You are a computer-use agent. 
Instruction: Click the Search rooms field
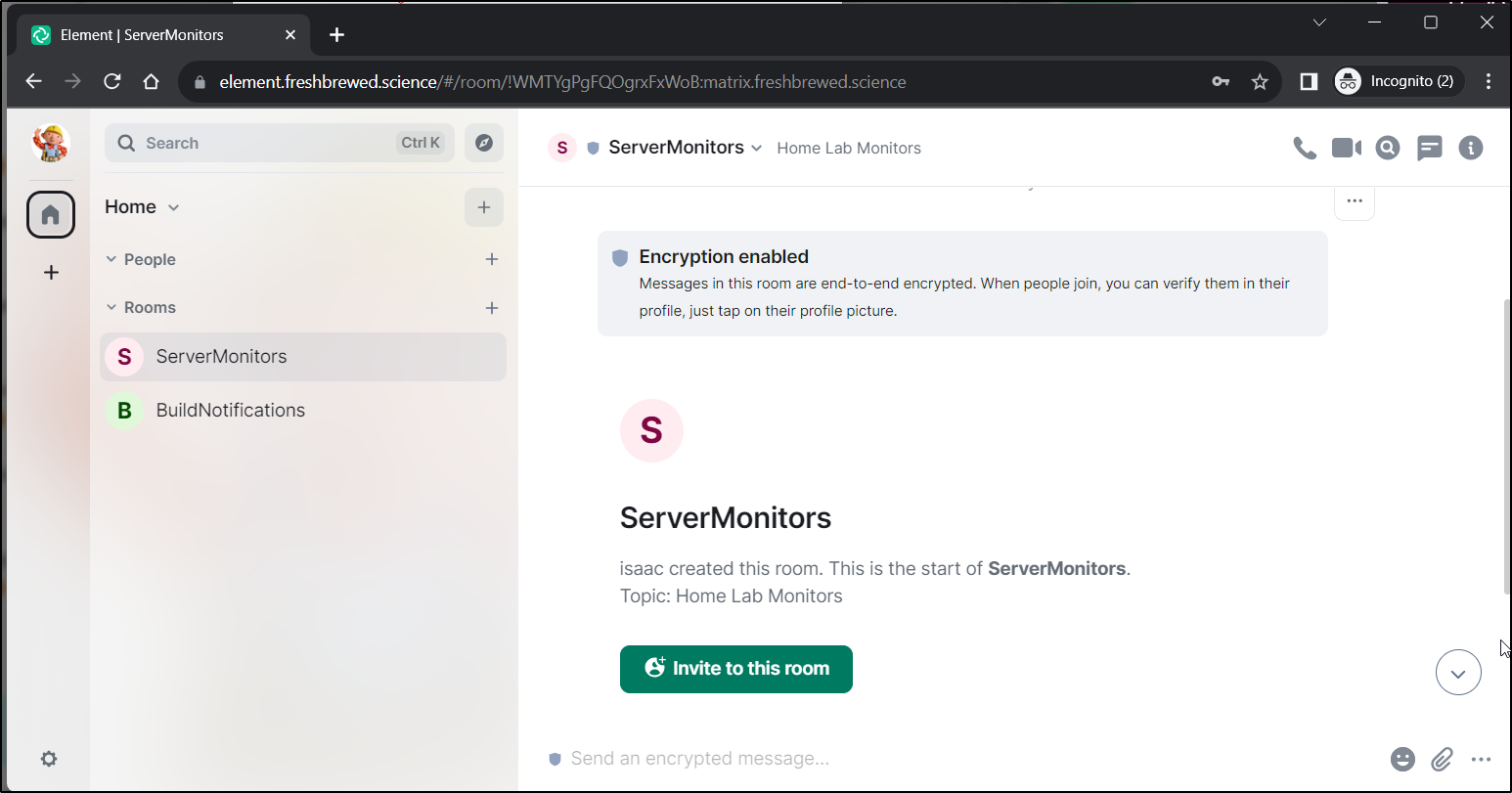[x=280, y=143]
